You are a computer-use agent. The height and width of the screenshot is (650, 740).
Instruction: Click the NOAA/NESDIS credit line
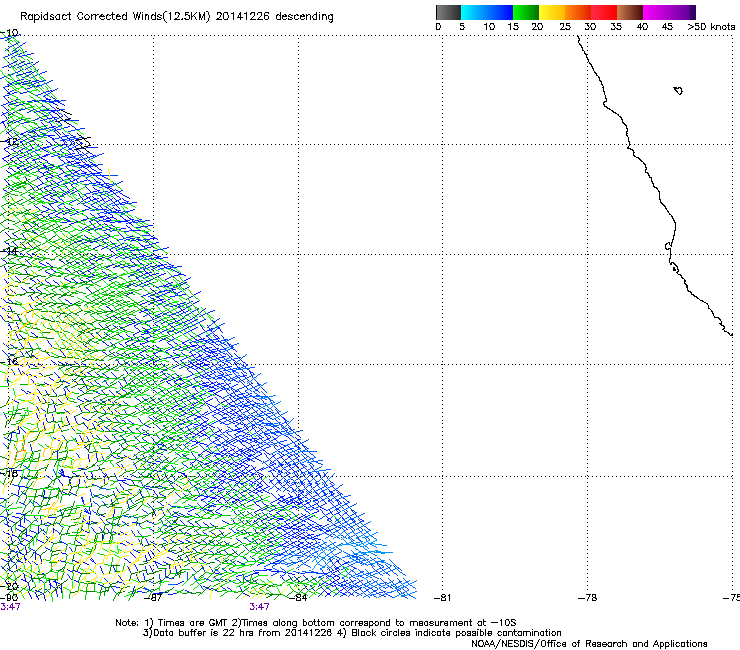[589, 644]
